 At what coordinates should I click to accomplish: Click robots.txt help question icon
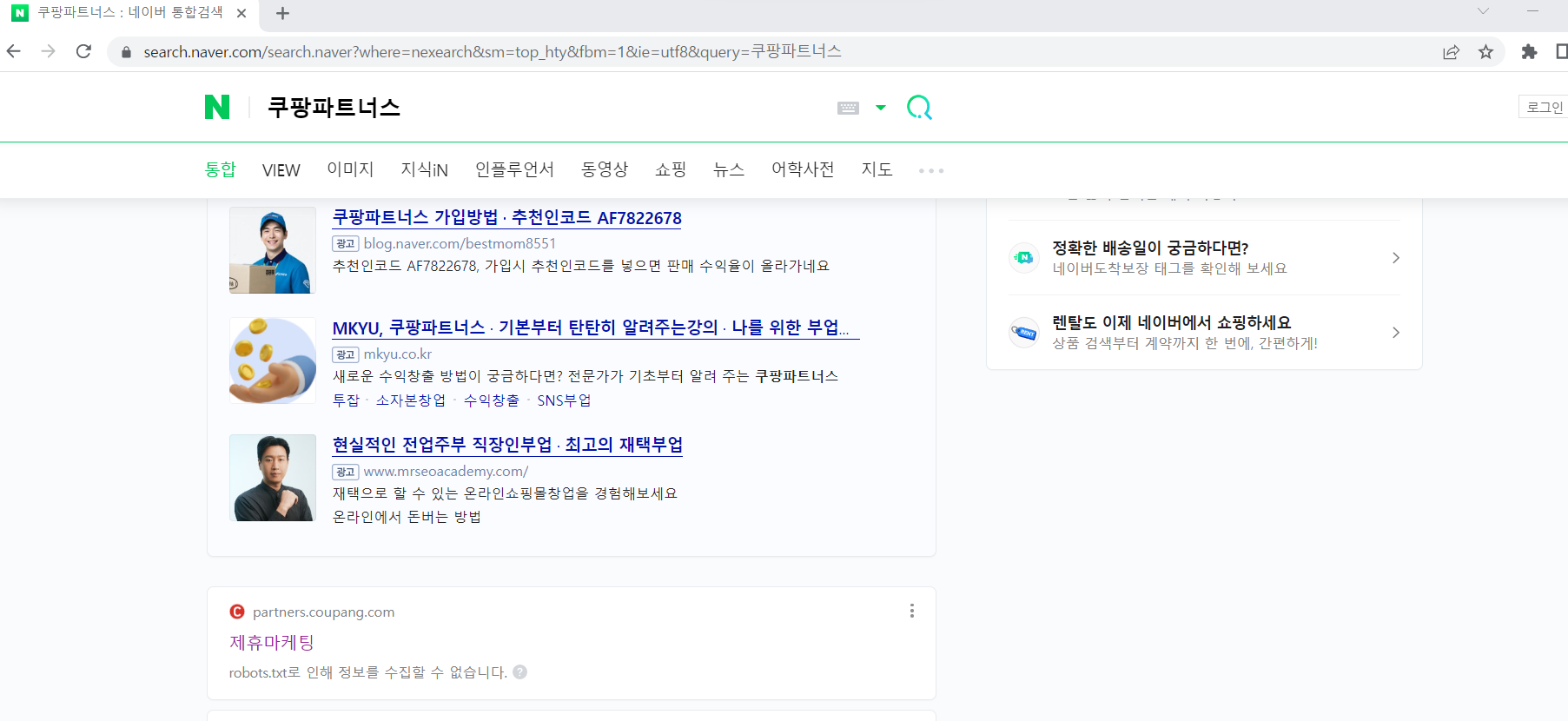pos(519,671)
